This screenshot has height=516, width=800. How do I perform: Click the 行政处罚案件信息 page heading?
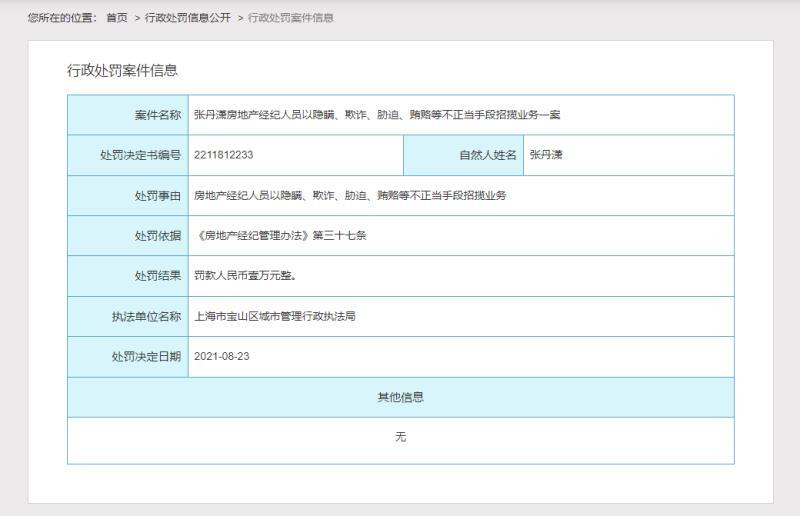(122, 70)
